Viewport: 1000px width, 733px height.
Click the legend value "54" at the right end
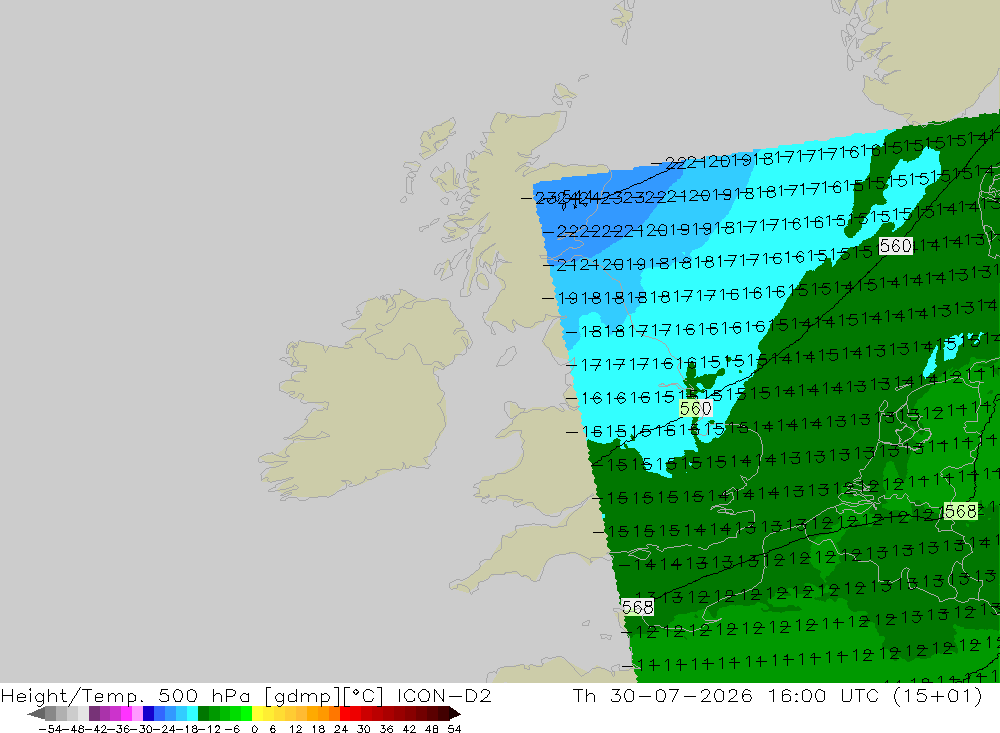tap(454, 729)
